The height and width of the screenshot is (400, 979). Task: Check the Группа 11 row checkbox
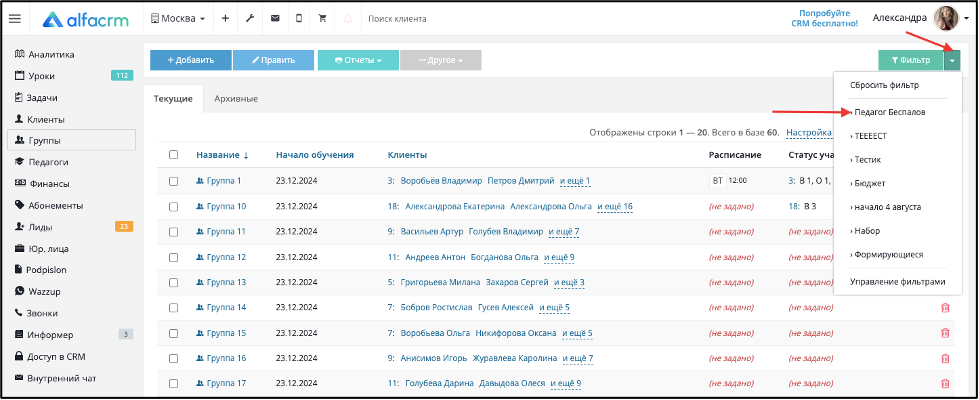[174, 232]
